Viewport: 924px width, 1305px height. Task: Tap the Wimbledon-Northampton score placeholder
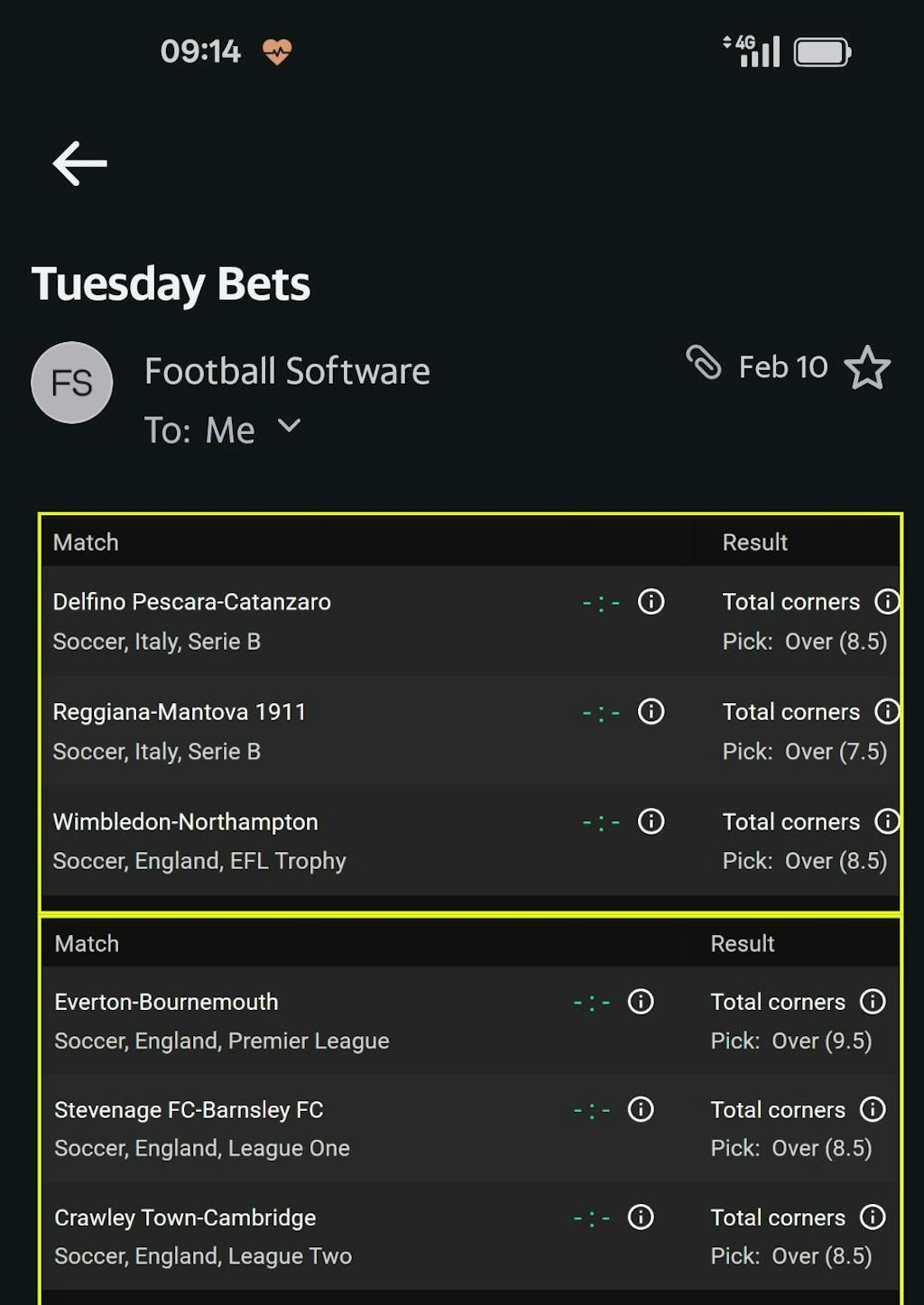601,823
